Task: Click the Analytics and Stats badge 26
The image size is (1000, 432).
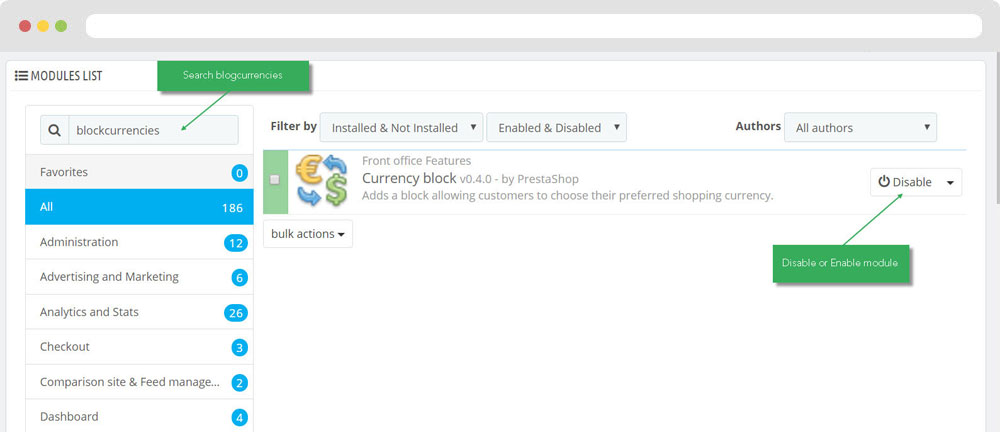Action: [236, 313]
